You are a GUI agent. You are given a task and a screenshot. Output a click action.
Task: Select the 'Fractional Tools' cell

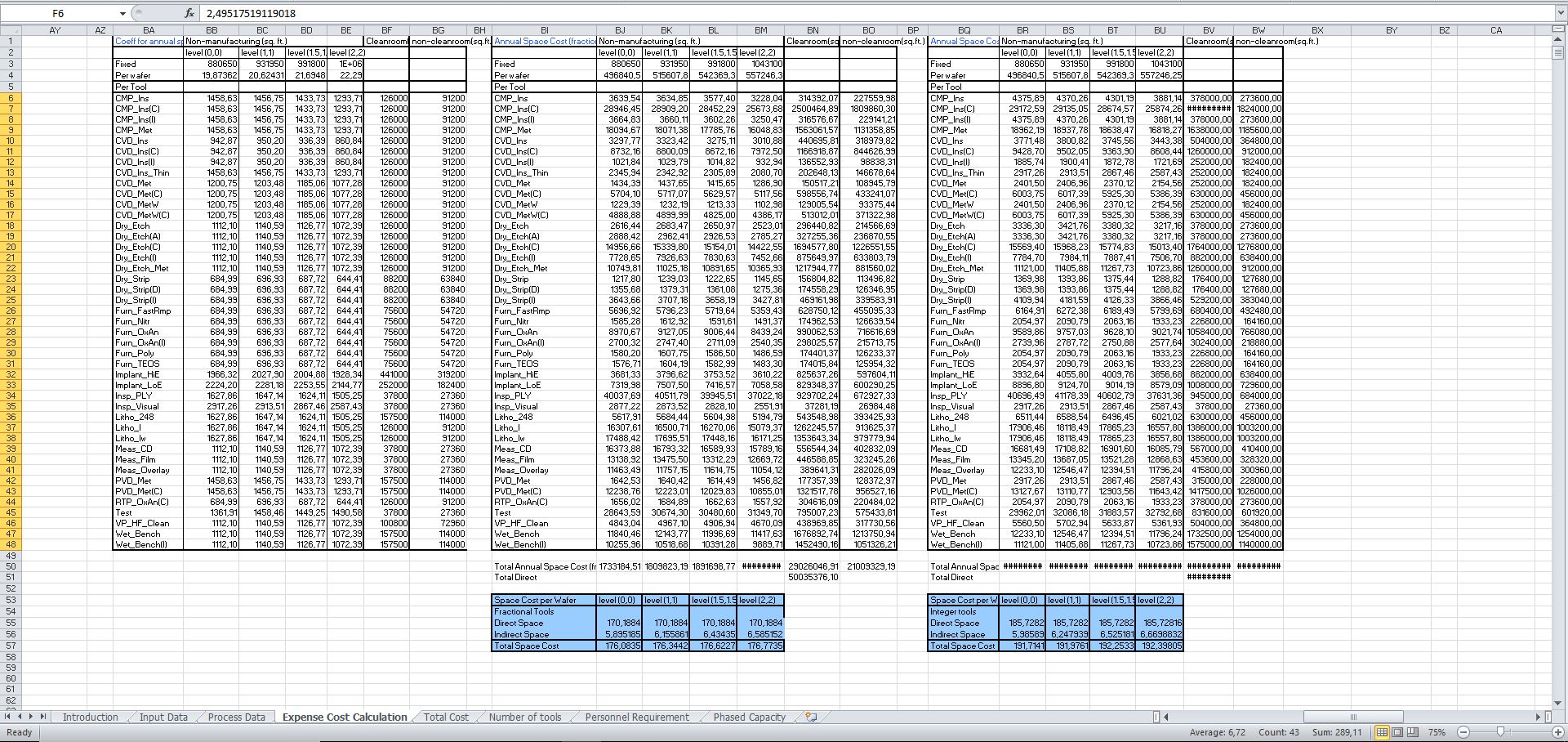point(545,611)
